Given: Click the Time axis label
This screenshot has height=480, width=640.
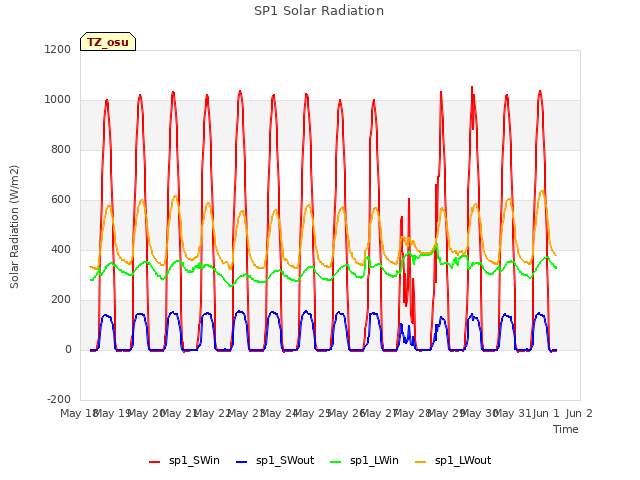Looking at the screenshot, I should point(566,429).
